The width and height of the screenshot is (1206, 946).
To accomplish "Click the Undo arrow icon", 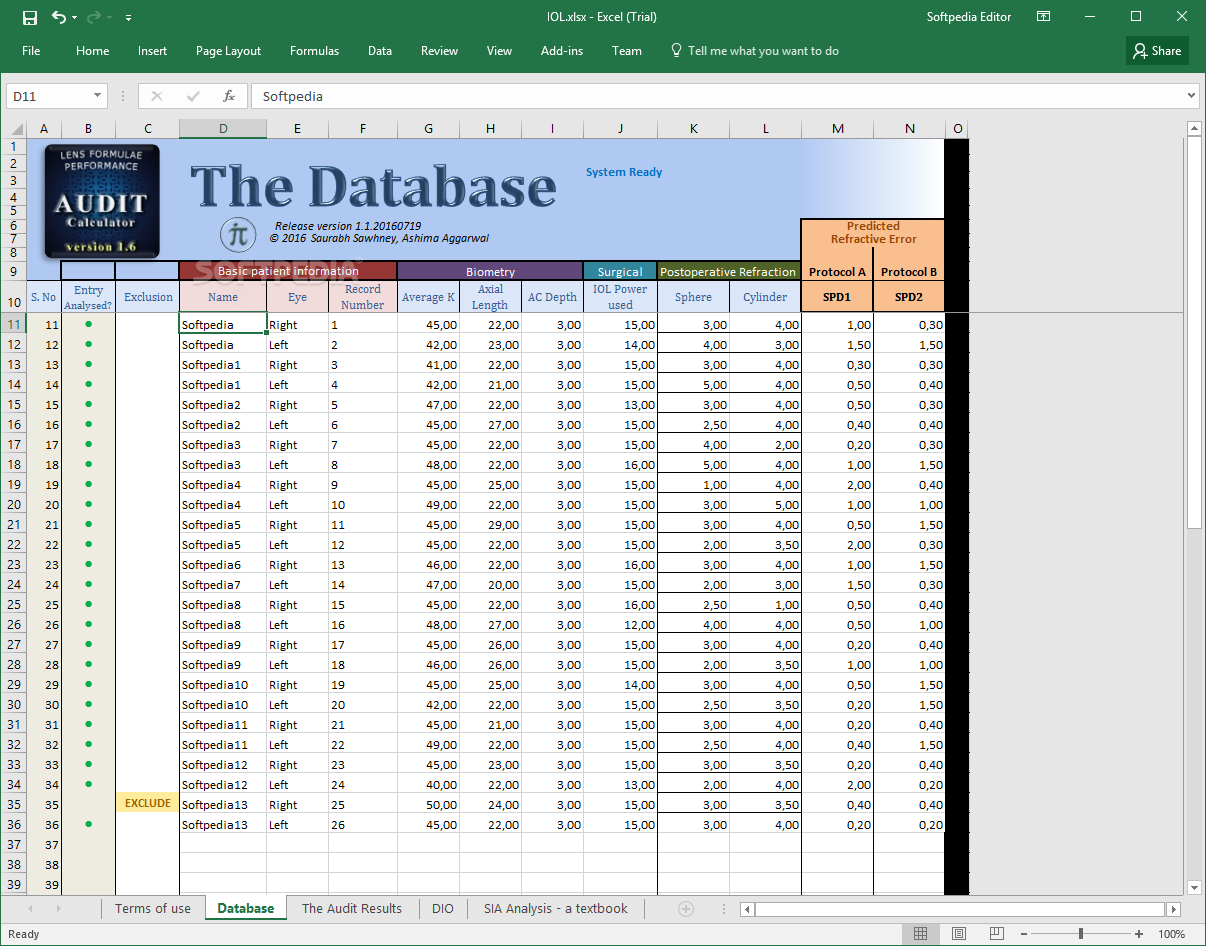I will (x=58, y=17).
